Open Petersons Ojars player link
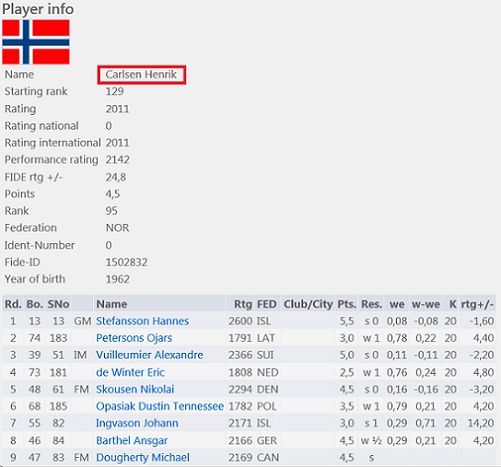This screenshot has height=467, width=501. pos(134,338)
